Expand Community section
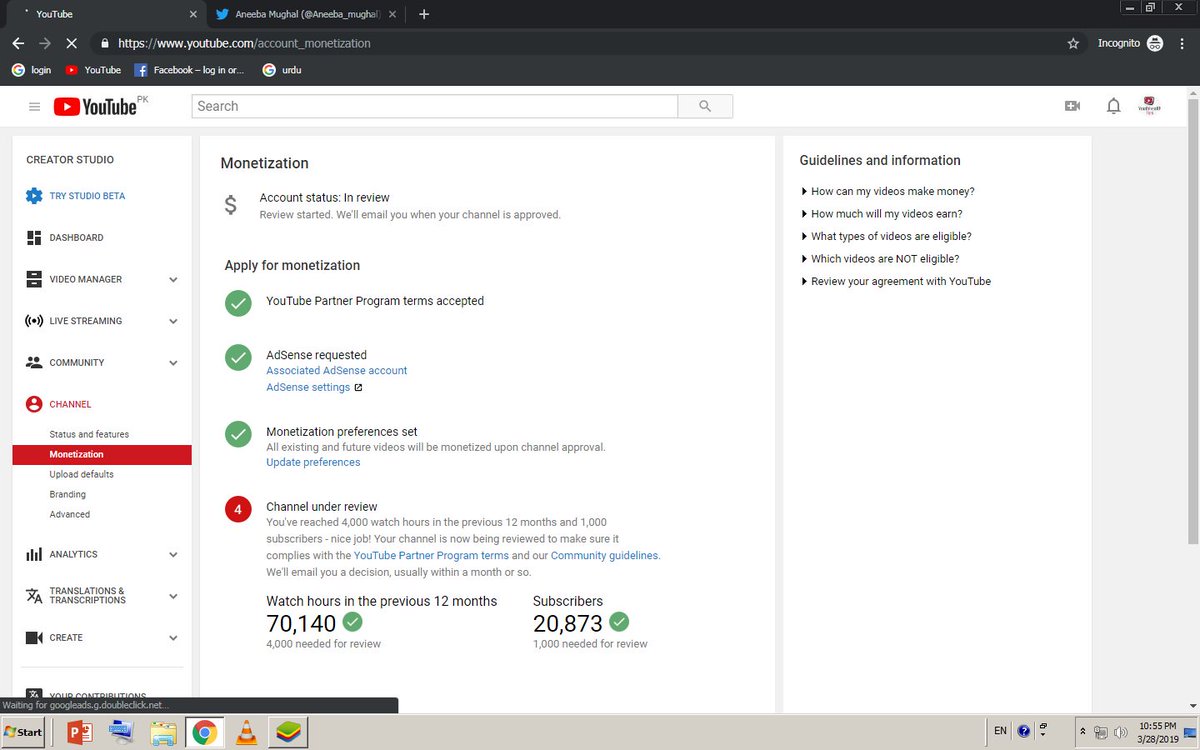Image resolution: width=1200 pixels, height=750 pixels. pyautogui.click(x=173, y=363)
